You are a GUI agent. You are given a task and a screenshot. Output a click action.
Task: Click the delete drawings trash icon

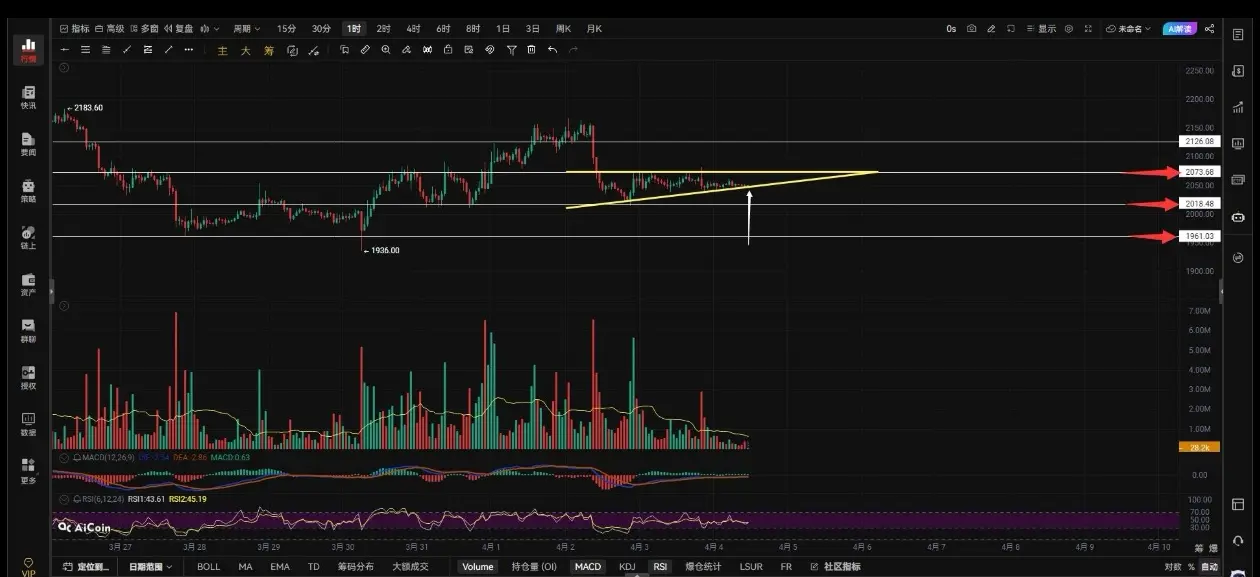click(532, 49)
